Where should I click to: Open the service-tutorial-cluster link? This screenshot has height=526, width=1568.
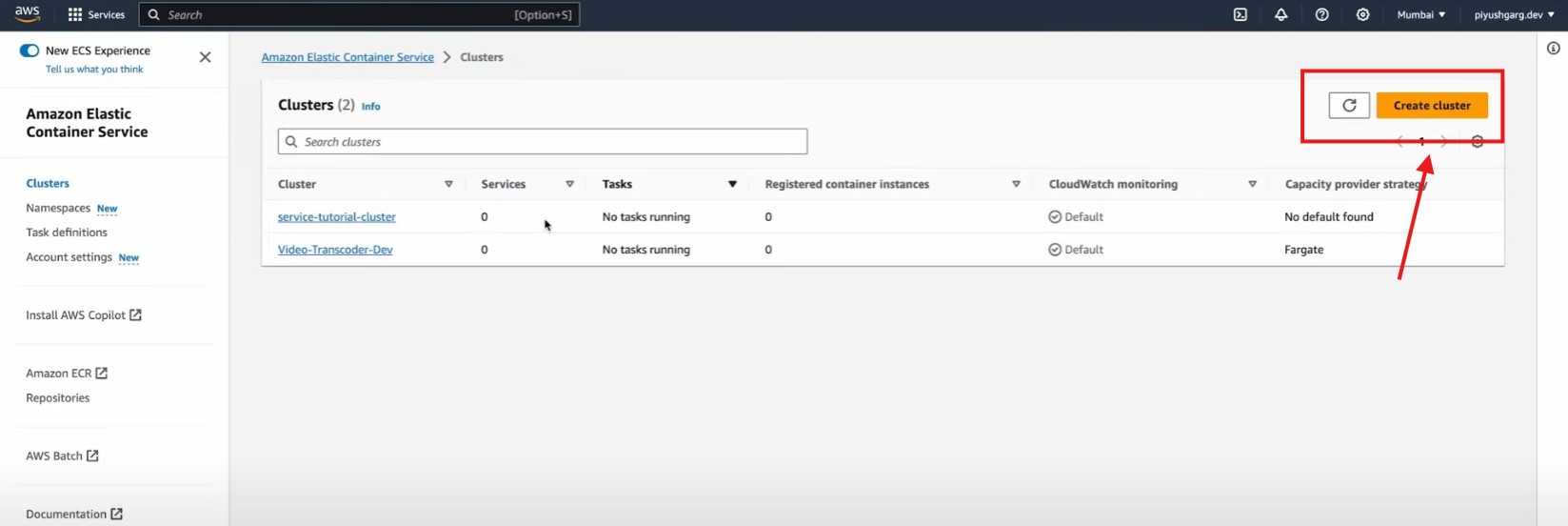tap(336, 217)
